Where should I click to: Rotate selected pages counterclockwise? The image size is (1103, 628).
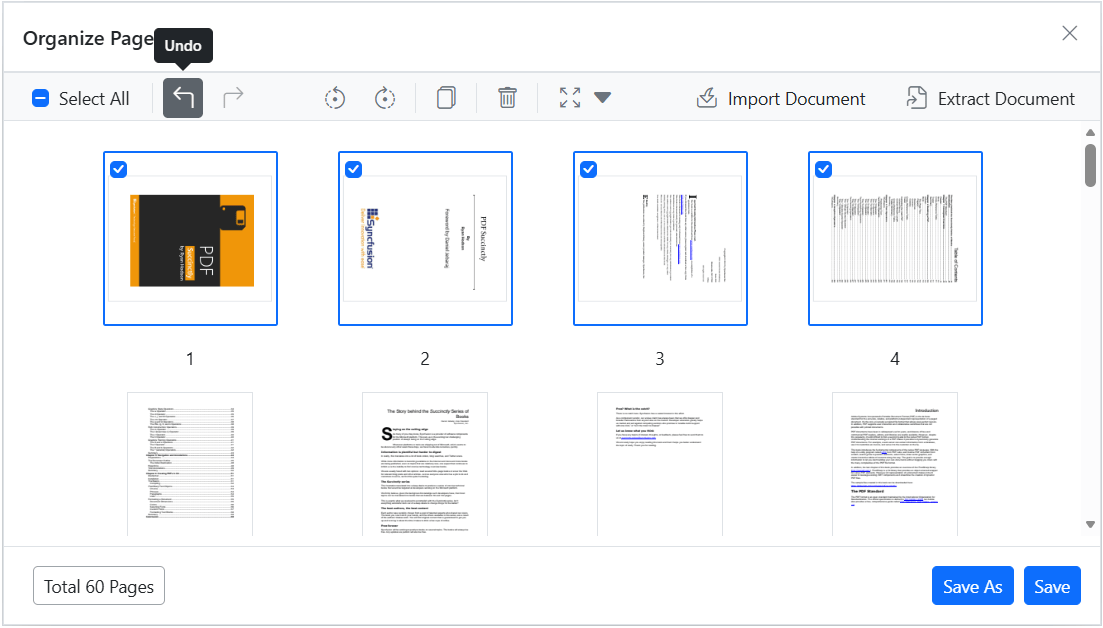[335, 98]
